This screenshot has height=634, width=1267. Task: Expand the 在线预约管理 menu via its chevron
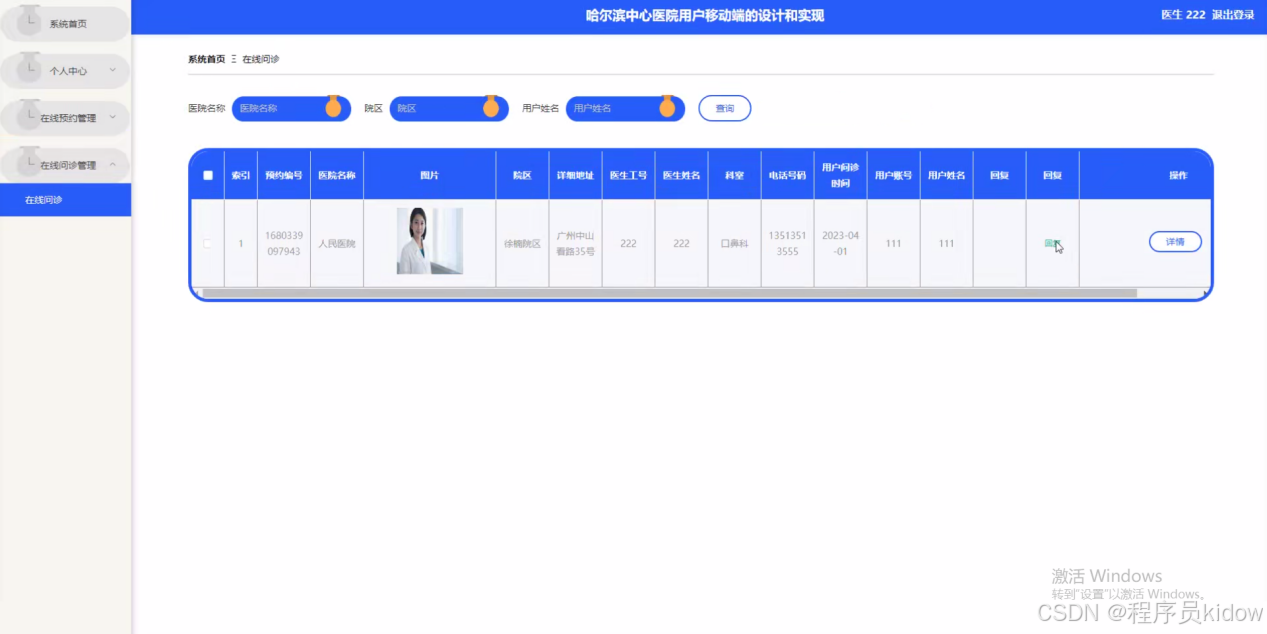pyautogui.click(x=110, y=117)
